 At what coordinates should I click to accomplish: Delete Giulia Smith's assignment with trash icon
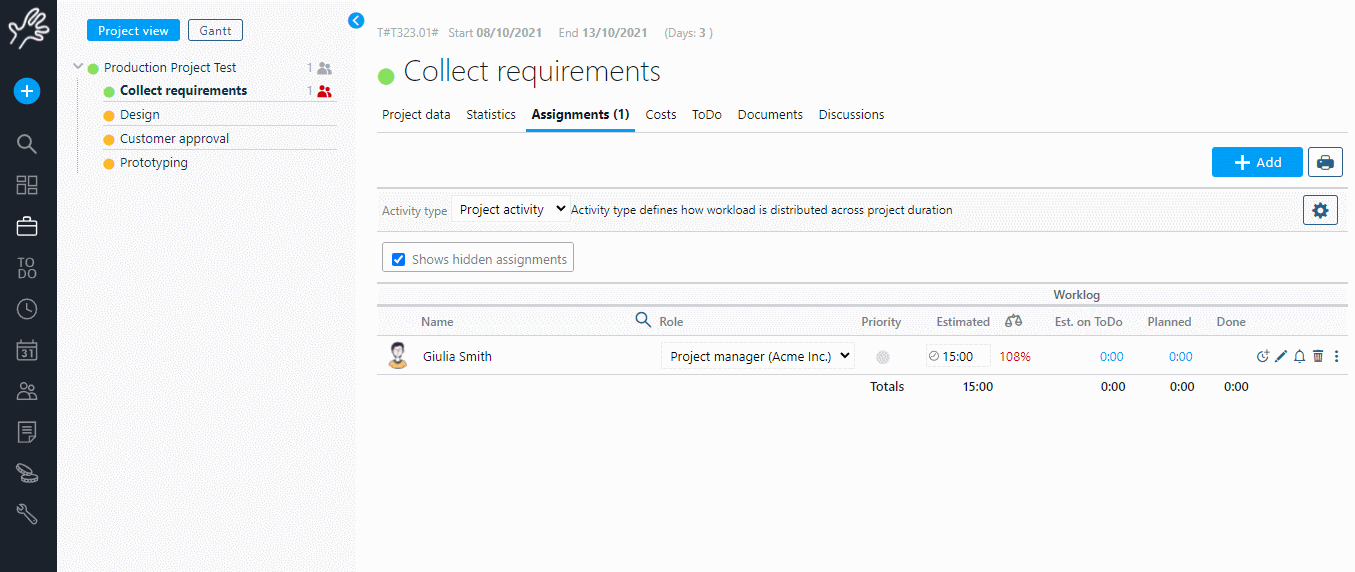click(1318, 357)
